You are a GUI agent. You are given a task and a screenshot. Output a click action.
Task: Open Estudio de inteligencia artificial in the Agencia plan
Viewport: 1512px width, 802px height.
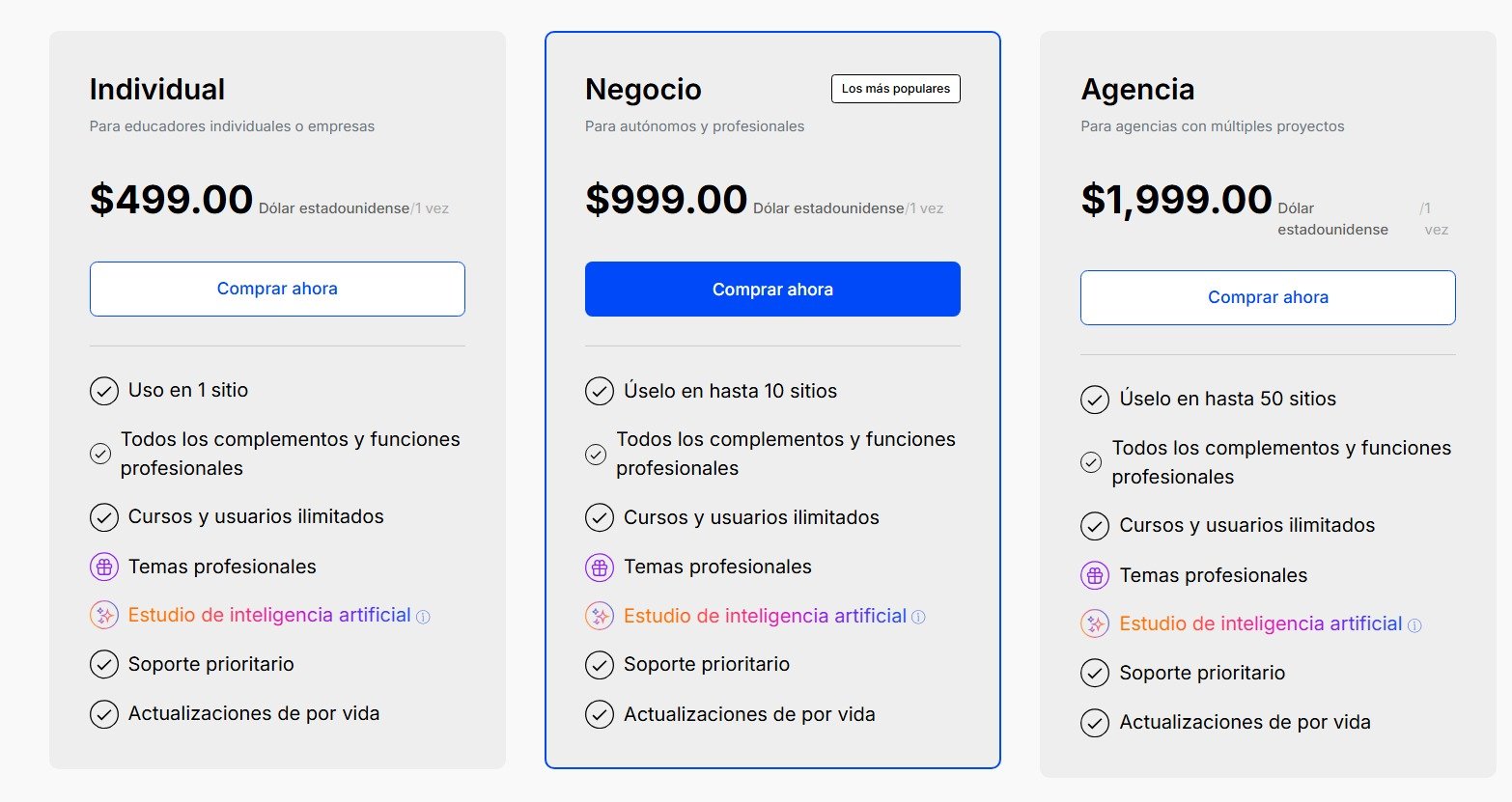[x=1260, y=624]
